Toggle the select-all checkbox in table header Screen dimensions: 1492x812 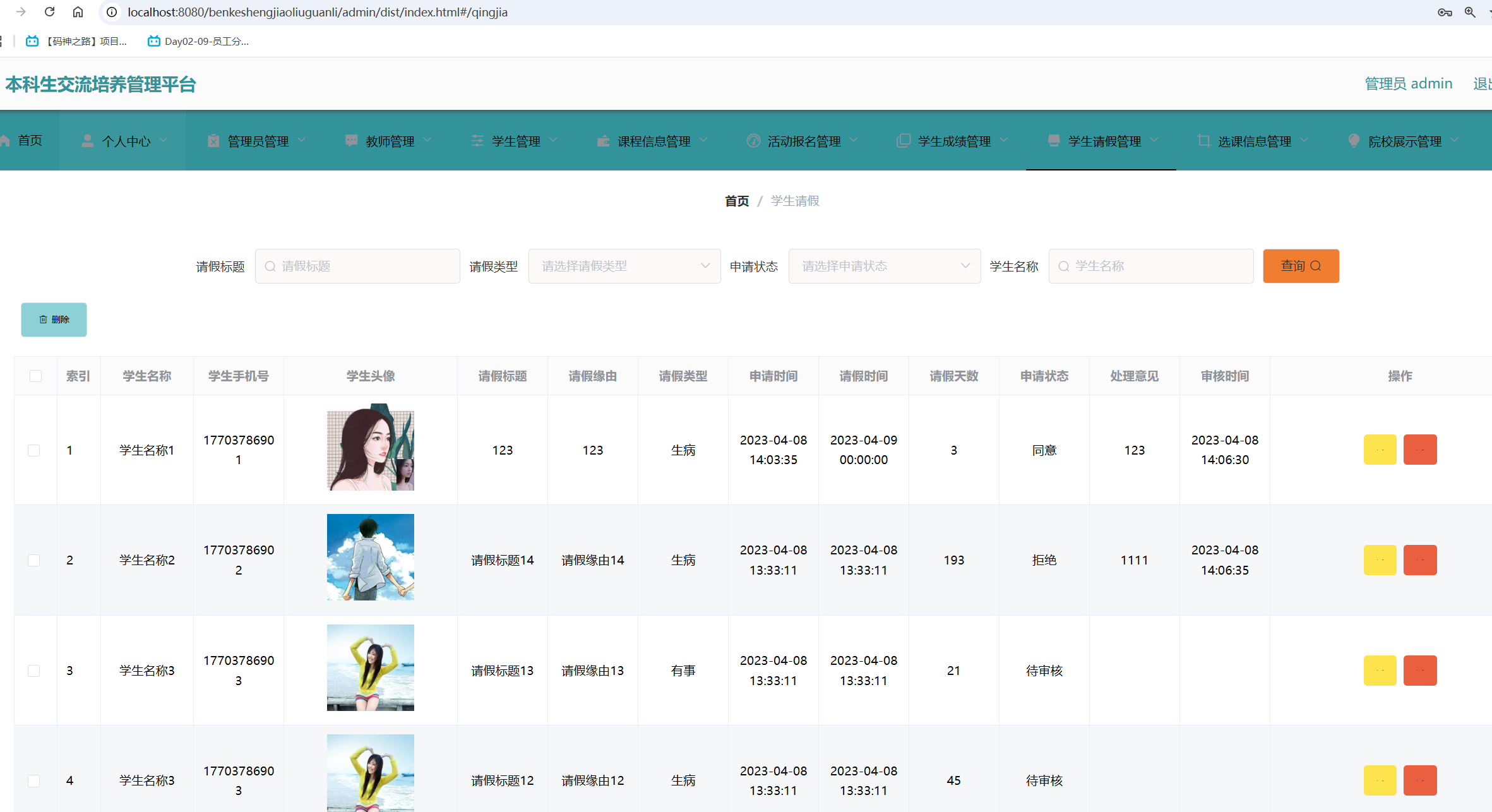35,376
